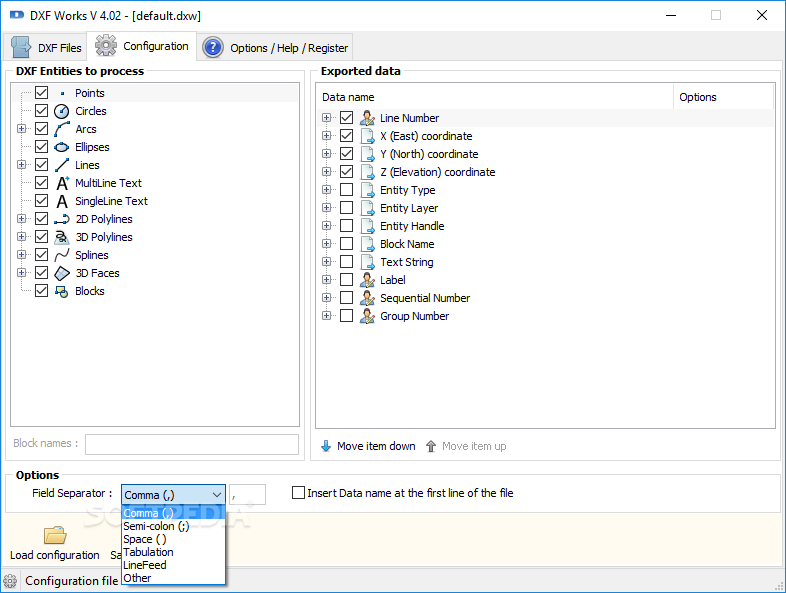The width and height of the screenshot is (786, 593).
Task: Select the Configuration tab
Action: pos(142,46)
